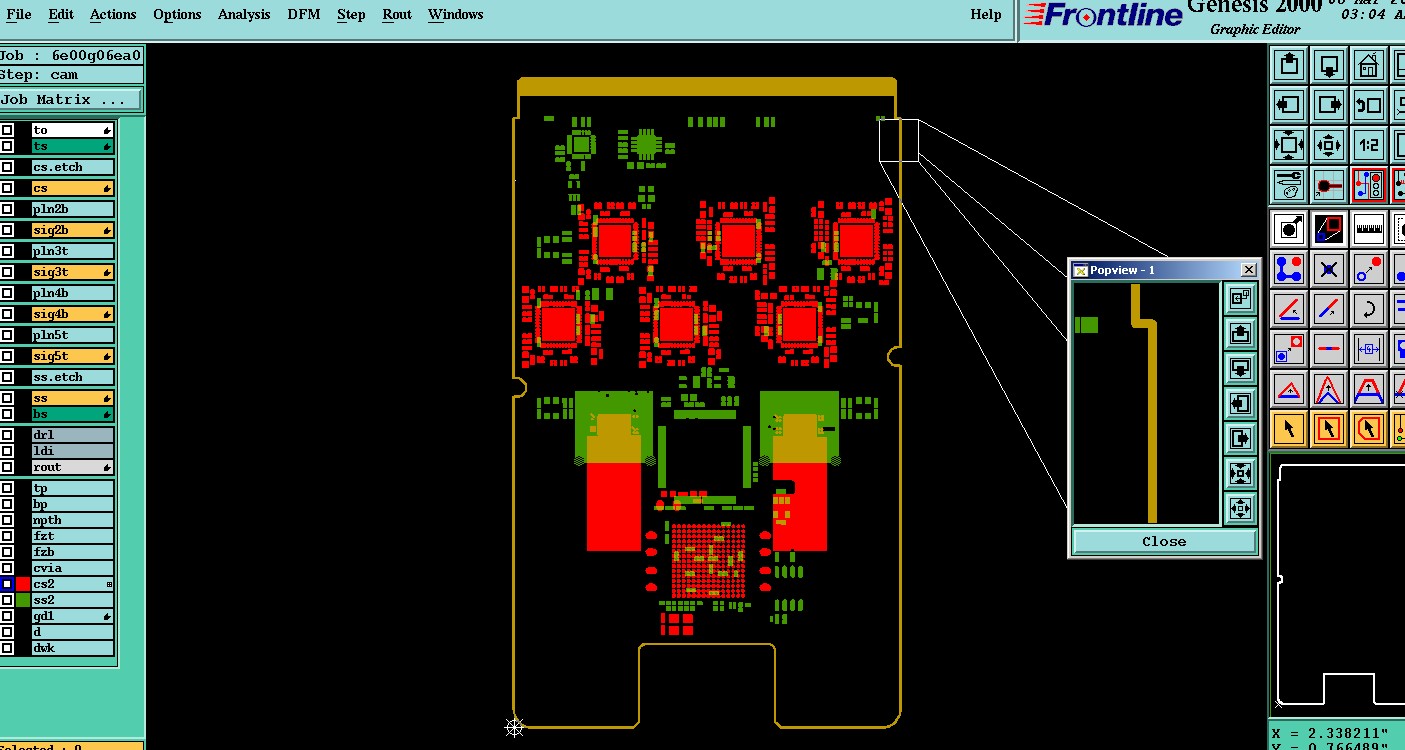Open the Actions menu
Image resolution: width=1405 pixels, height=750 pixels.
tap(113, 15)
